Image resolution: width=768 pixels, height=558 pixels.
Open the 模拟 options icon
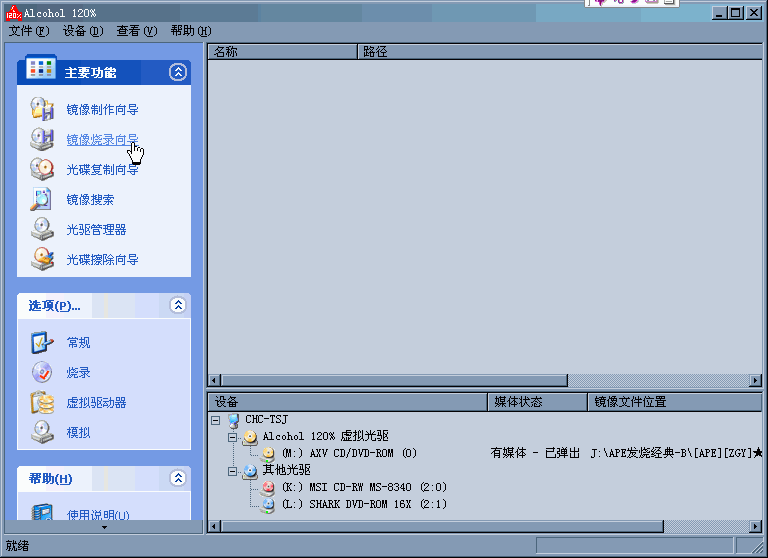coord(42,432)
